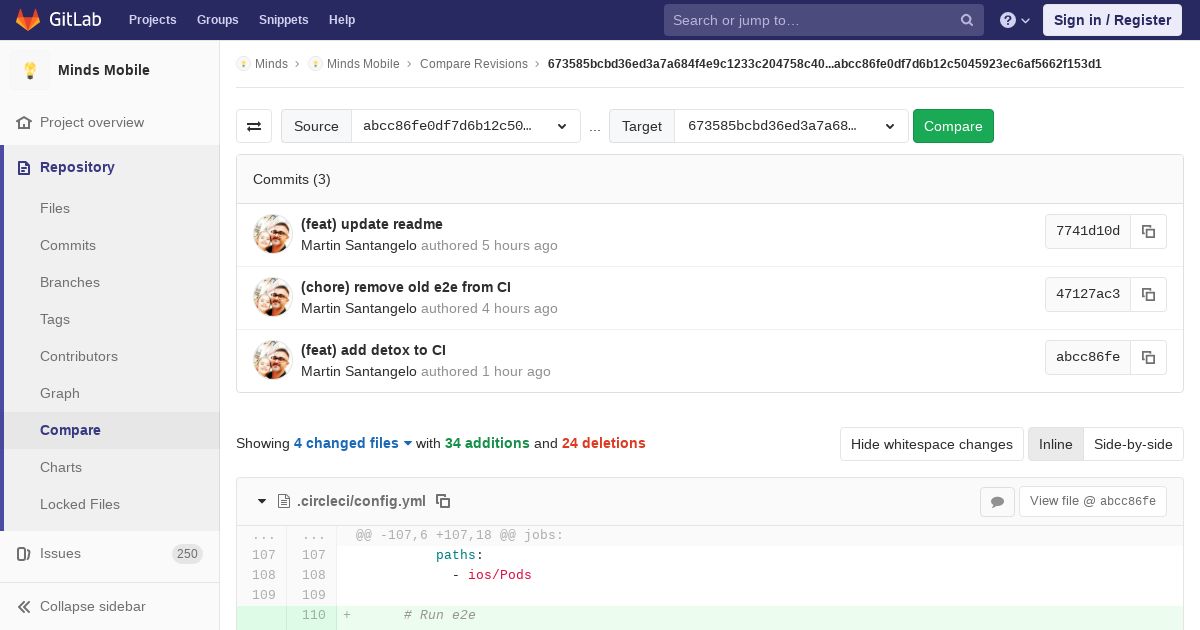Click Minds Mobile icon in breadcrumb
1200x630 pixels.
[315, 64]
